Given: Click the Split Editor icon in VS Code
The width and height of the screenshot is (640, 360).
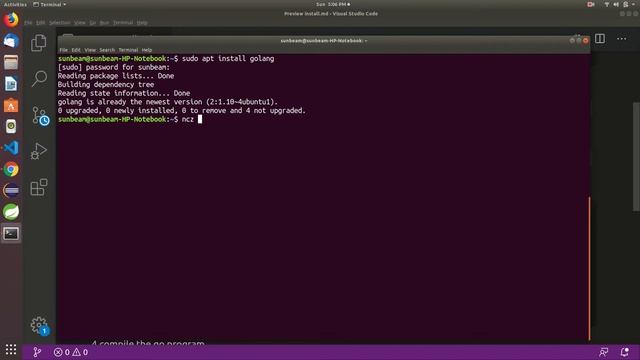Looking at the screenshot, I should [600, 38].
